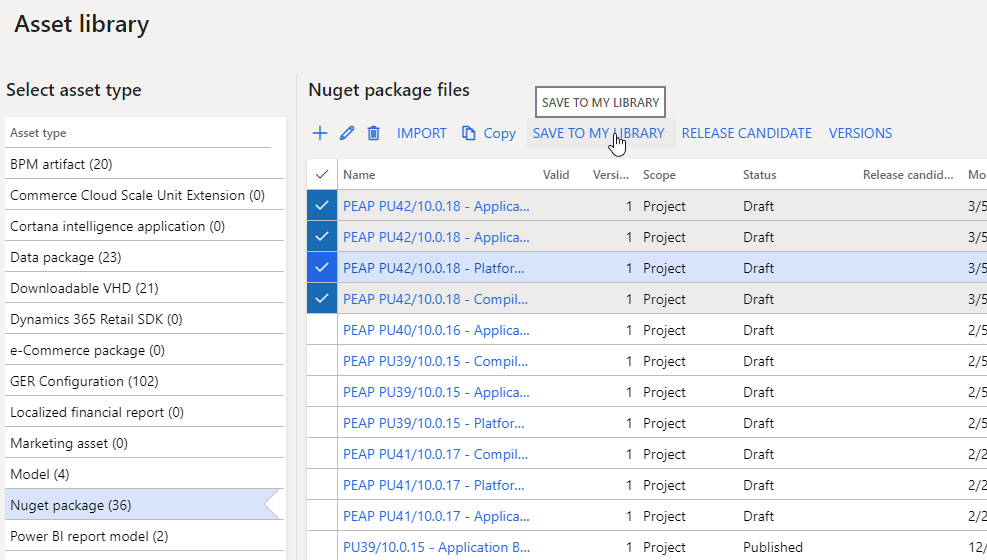Click Published status in PU39/10.0.15 row
The image size is (987, 560).
point(773,547)
